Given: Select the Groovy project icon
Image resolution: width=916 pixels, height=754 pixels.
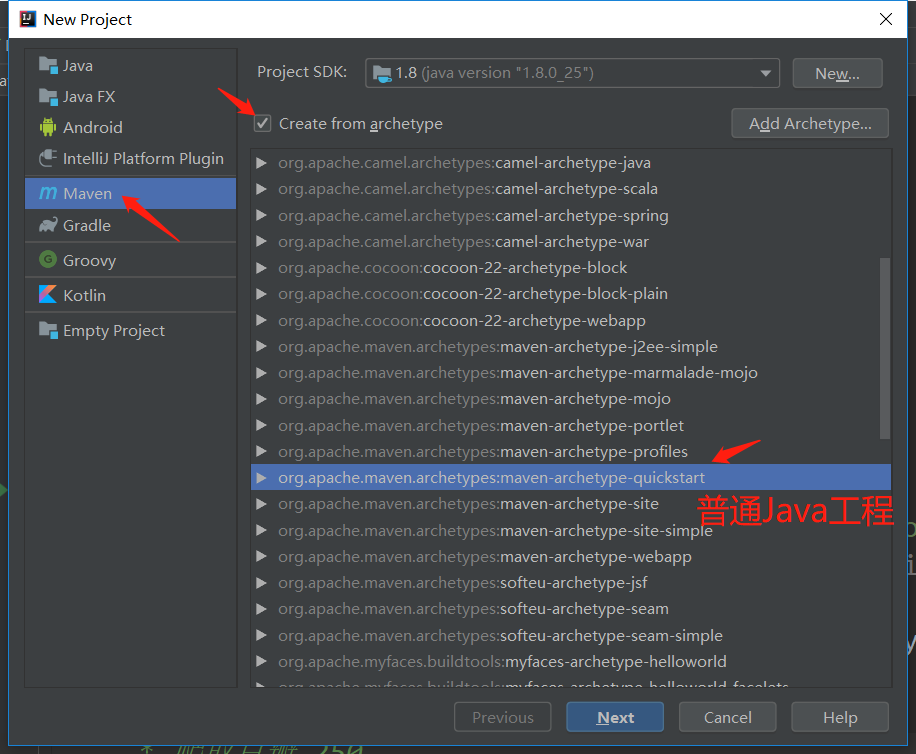Looking at the screenshot, I should click(47, 259).
